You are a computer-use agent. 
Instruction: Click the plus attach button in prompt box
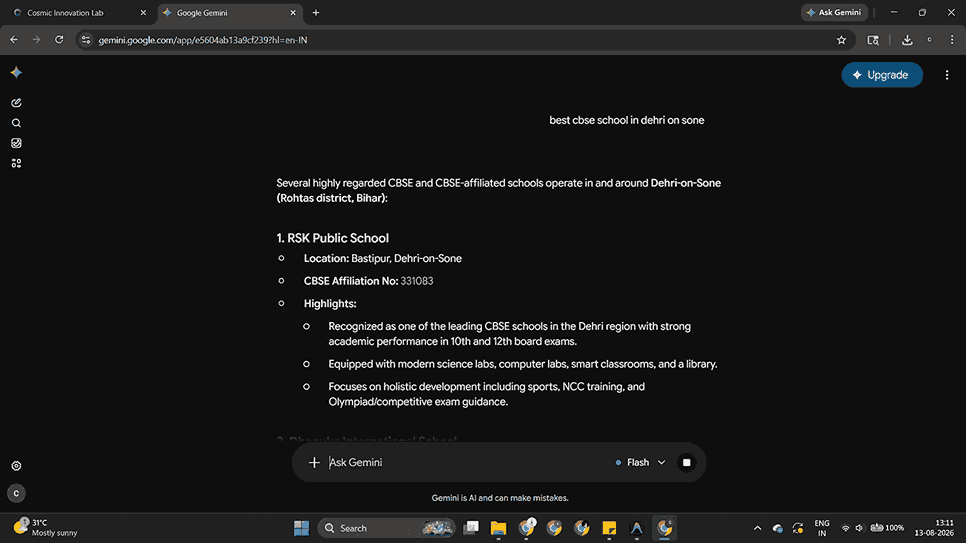[x=314, y=462]
